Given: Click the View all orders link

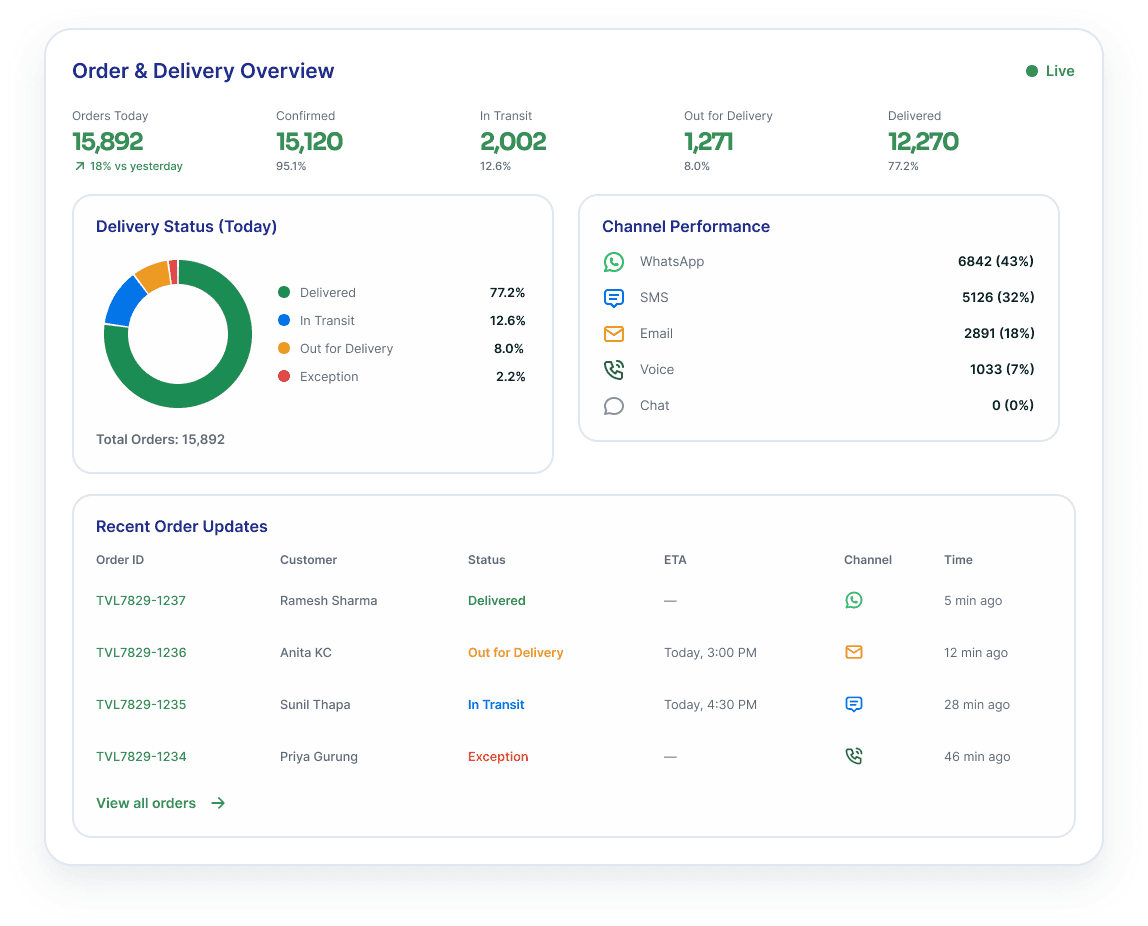Looking at the screenshot, I should pos(146,803).
